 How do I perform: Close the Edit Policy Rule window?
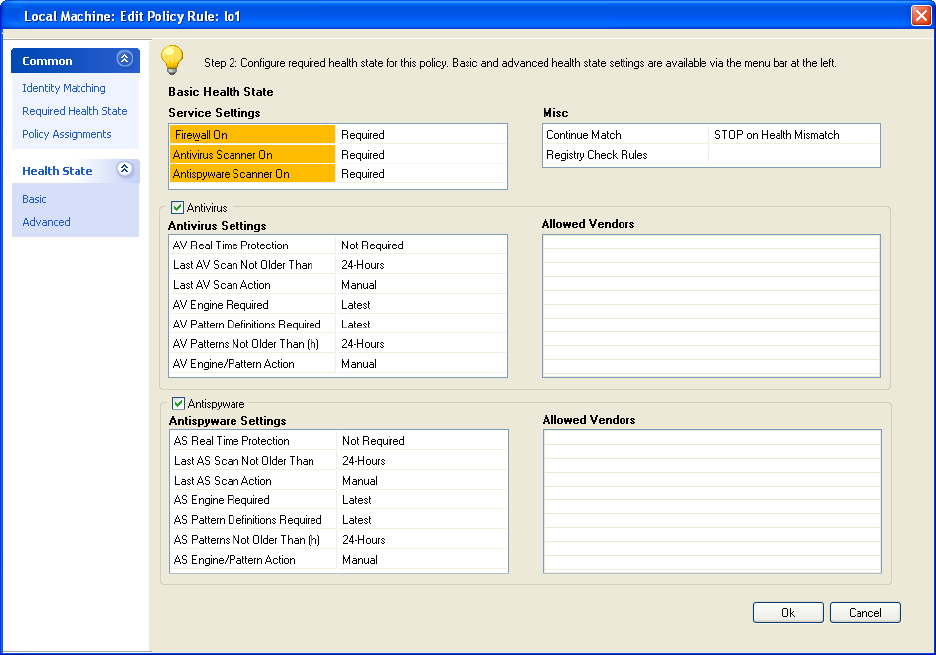920,16
